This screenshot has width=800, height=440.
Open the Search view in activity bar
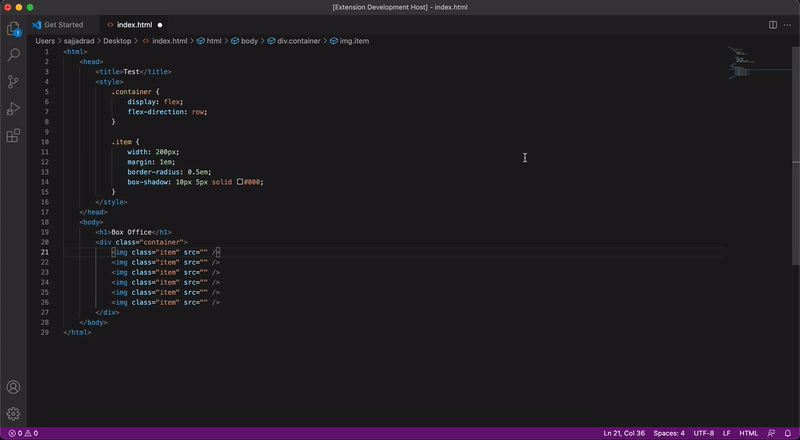tap(14, 55)
